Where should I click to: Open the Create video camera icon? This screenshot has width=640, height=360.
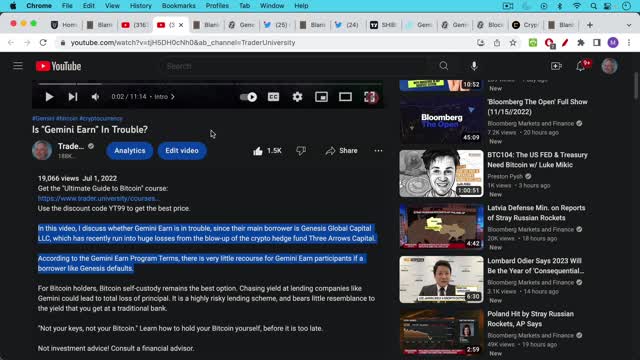[556, 66]
